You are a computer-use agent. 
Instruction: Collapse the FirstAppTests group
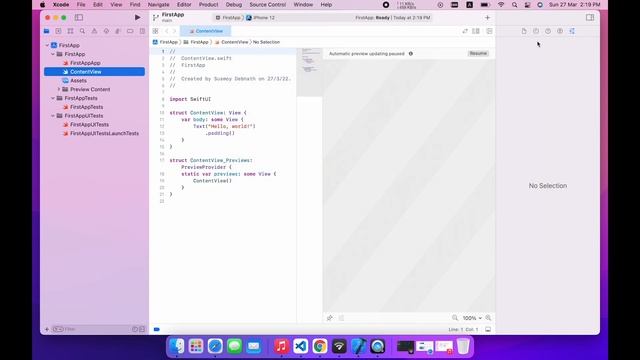point(53,98)
